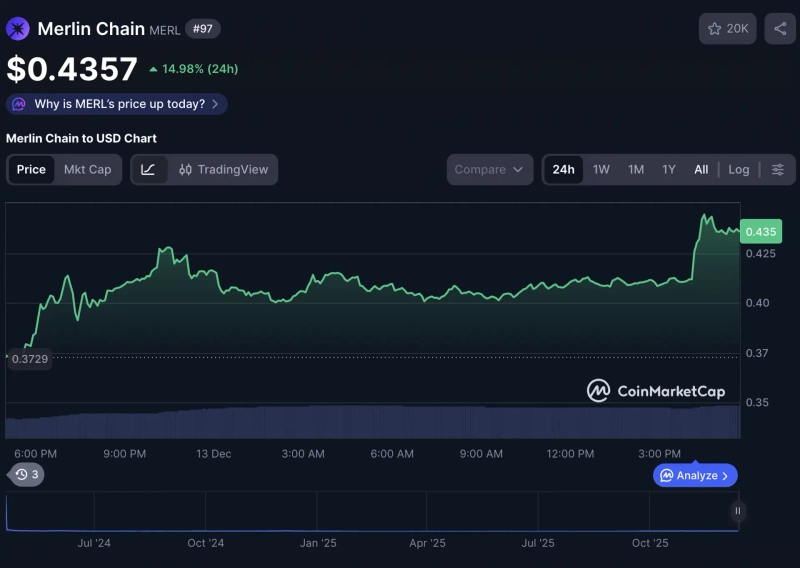This screenshot has width=800, height=568.
Task: Click the Oct '25 navigator label
Action: (650, 543)
